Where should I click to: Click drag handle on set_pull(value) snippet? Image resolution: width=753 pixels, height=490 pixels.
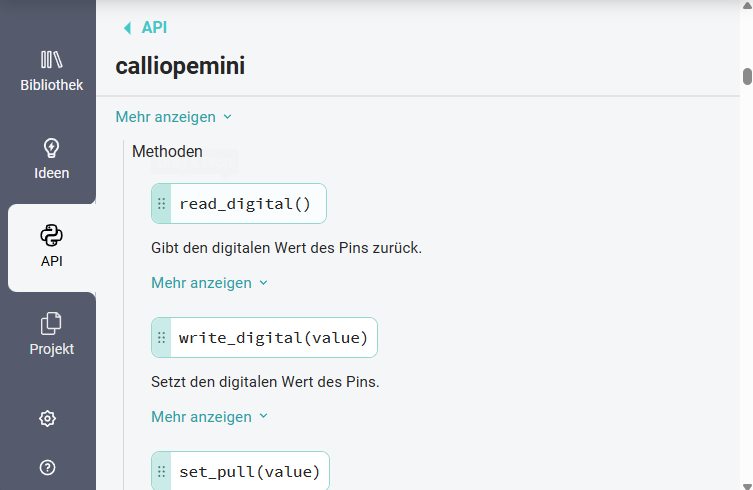[162, 471]
